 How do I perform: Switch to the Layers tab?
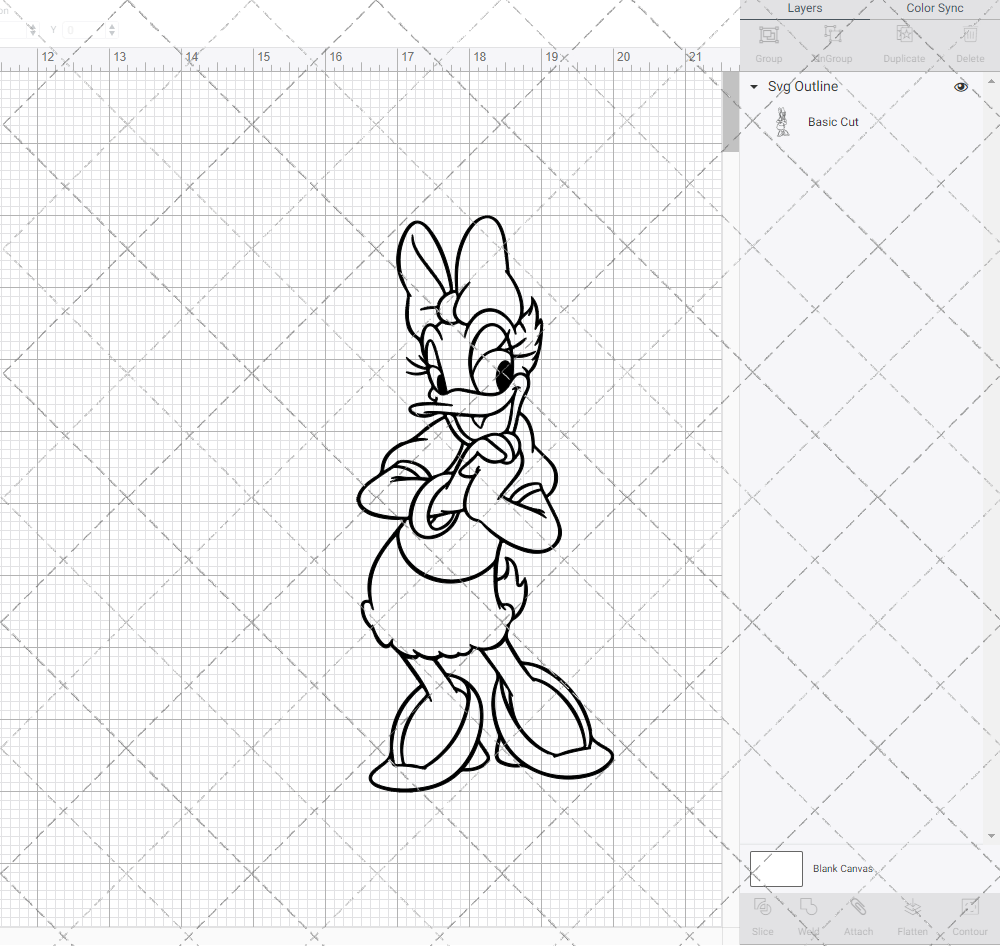[x=804, y=8]
